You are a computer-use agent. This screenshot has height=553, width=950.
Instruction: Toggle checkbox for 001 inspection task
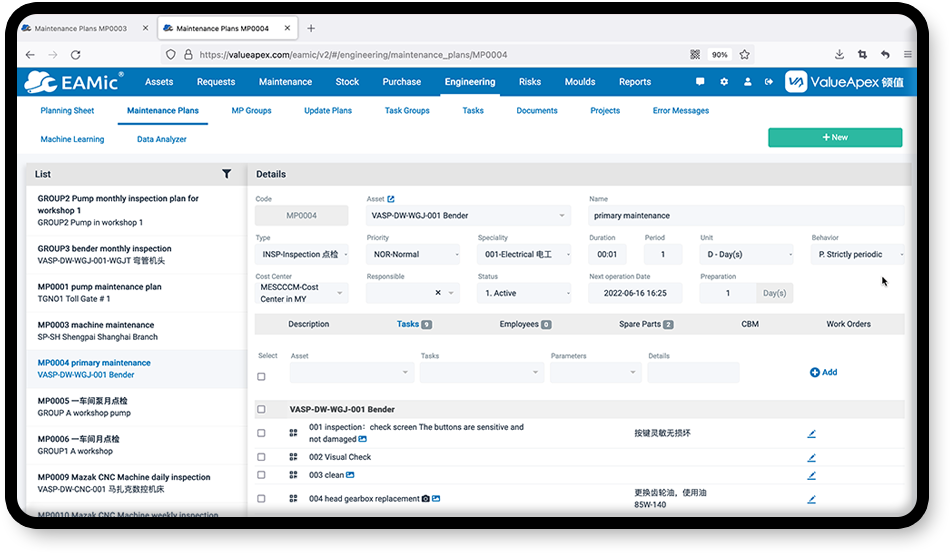point(261,433)
